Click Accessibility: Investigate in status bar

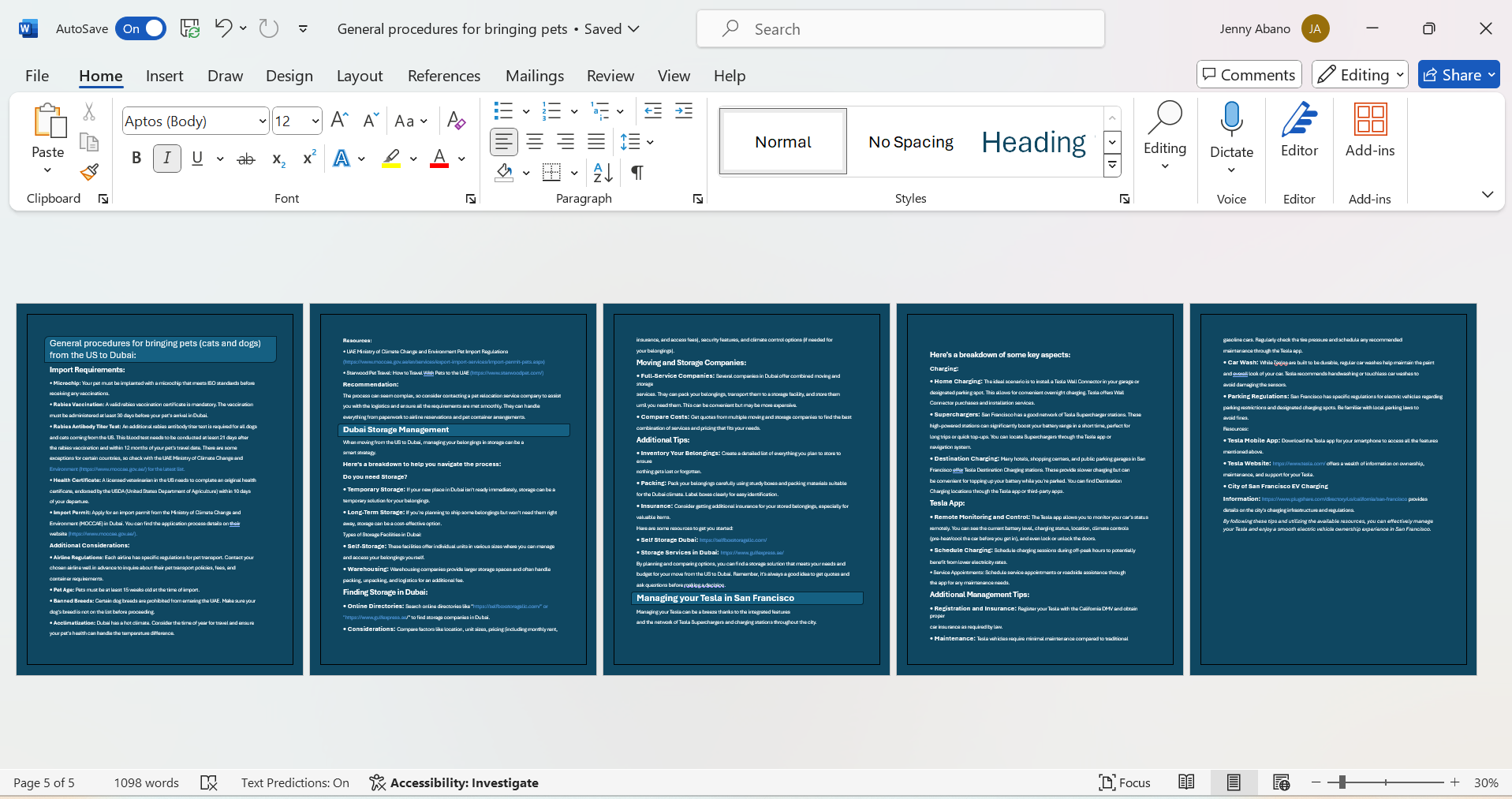point(454,782)
